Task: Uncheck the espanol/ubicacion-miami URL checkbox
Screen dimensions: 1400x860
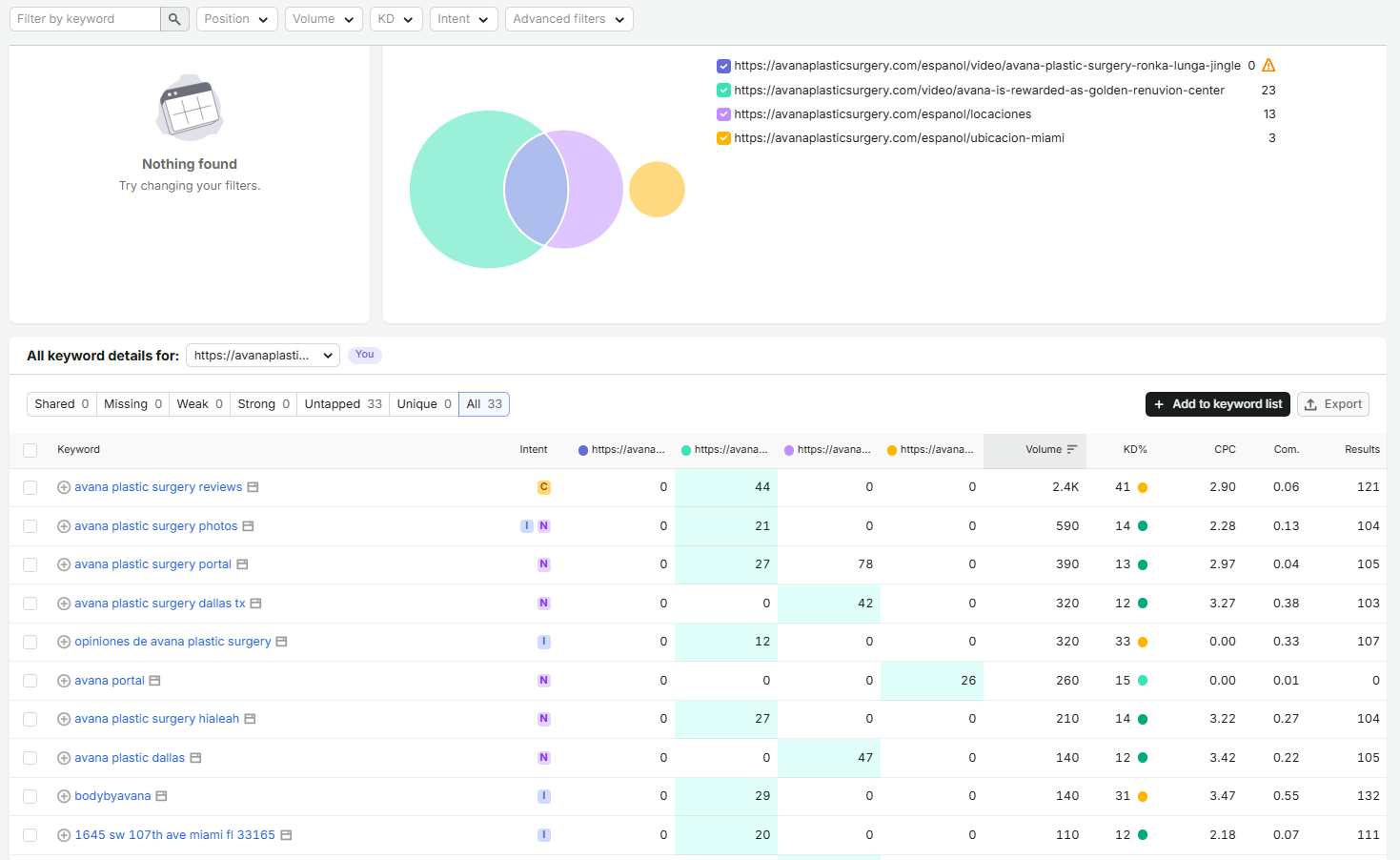Action: point(723,138)
